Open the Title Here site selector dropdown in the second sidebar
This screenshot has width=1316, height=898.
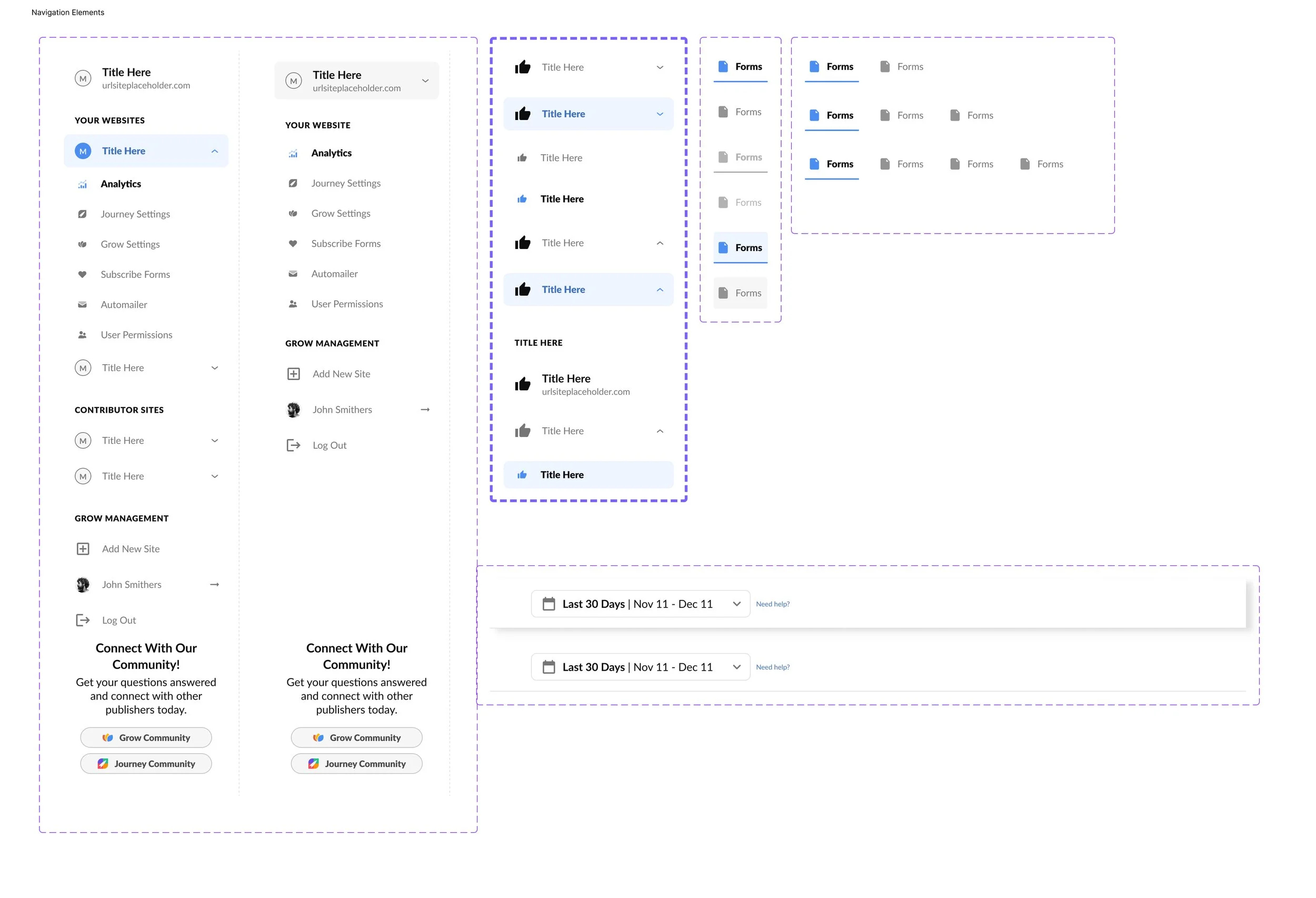(x=426, y=81)
